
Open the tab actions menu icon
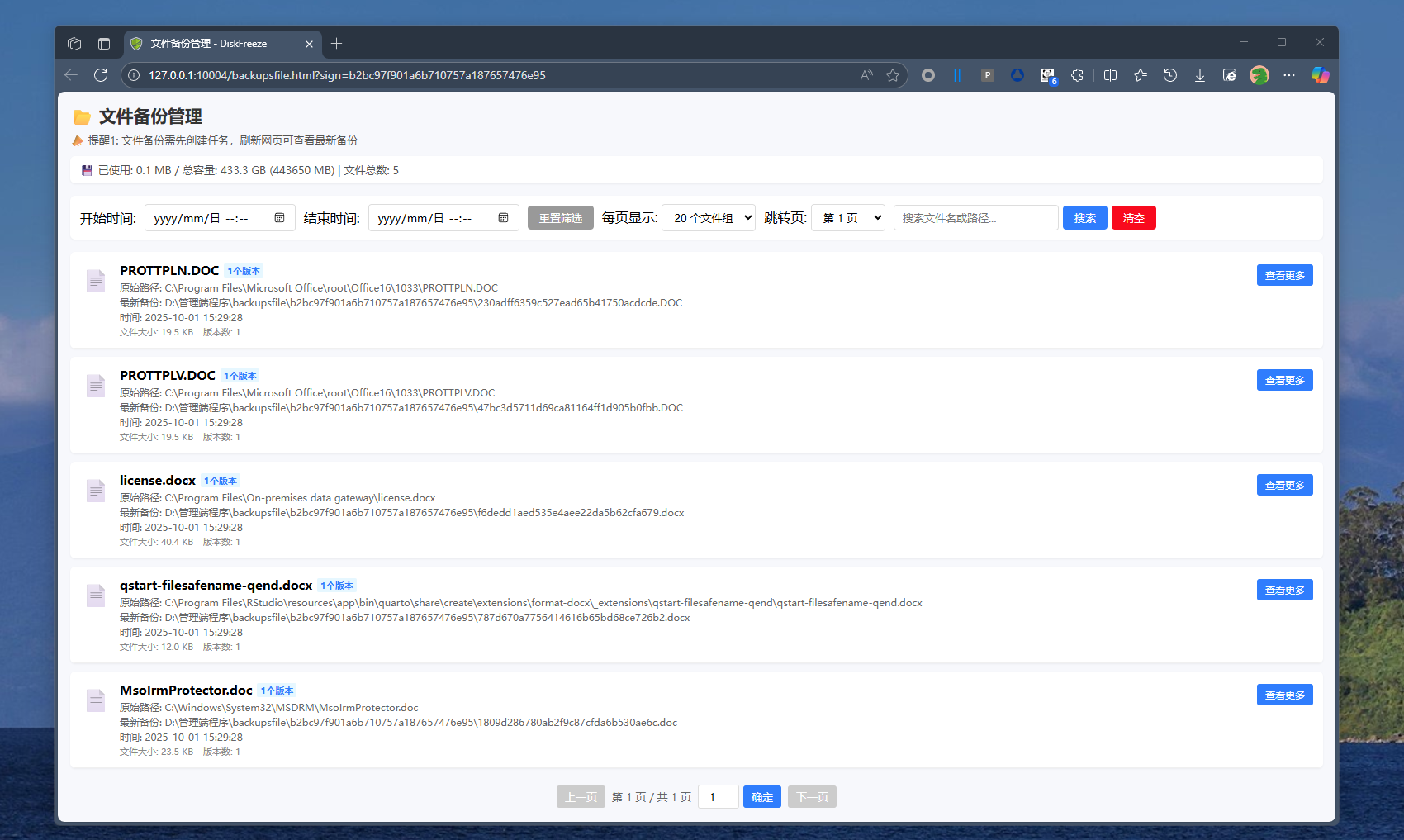click(104, 44)
